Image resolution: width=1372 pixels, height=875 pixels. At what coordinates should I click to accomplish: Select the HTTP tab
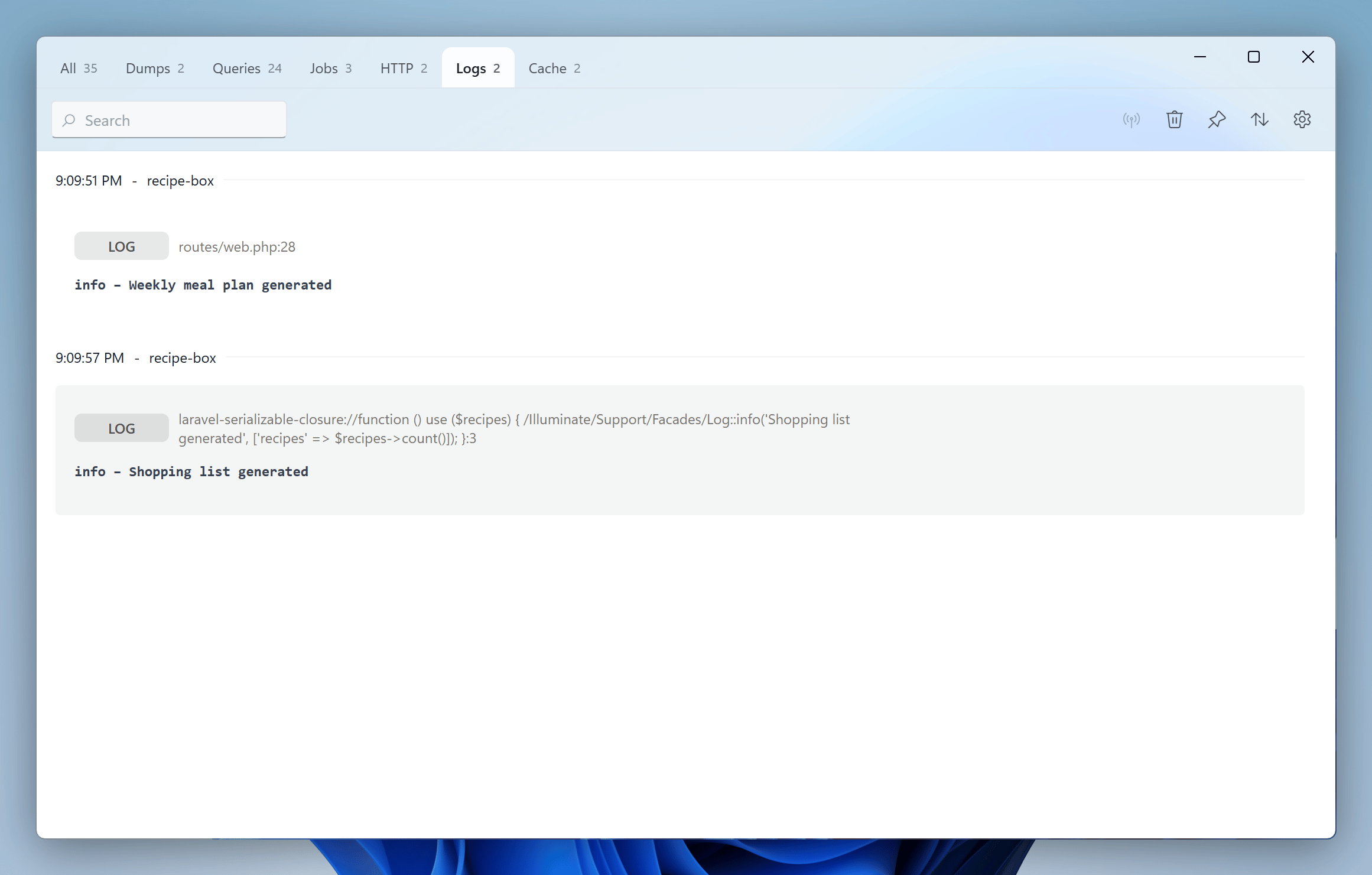click(404, 69)
